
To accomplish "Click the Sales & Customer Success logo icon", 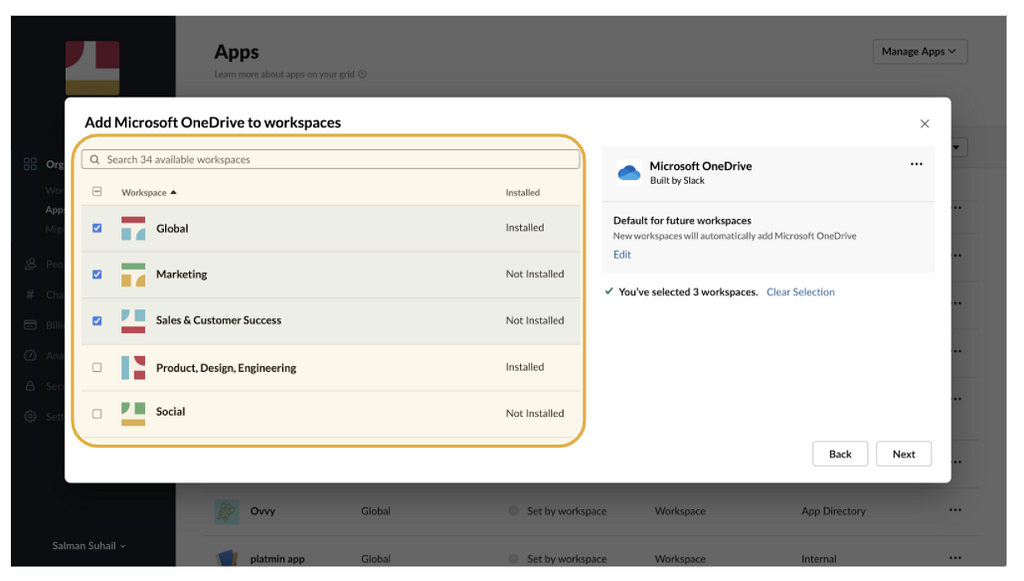I will [133, 321].
